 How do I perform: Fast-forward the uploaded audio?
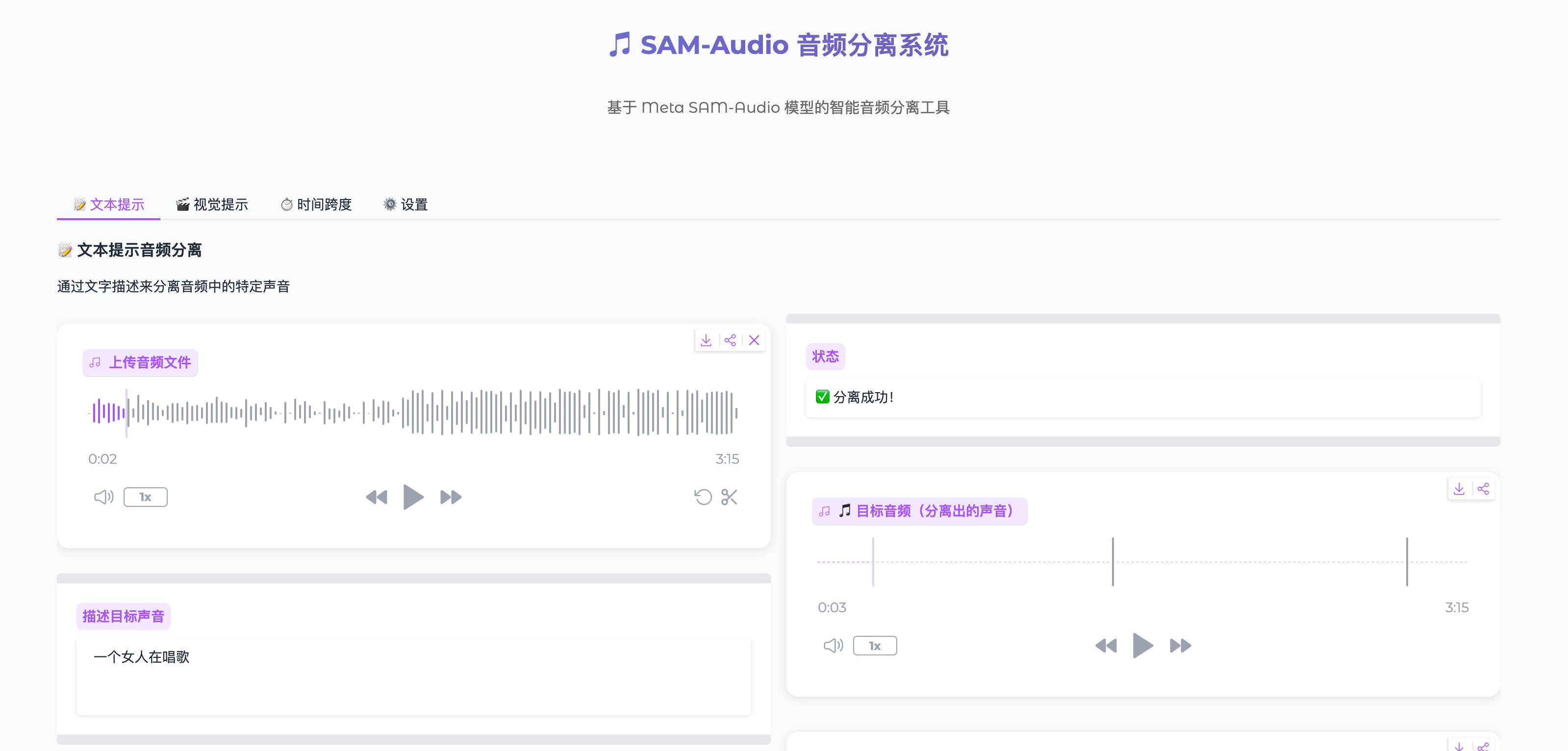[451, 497]
